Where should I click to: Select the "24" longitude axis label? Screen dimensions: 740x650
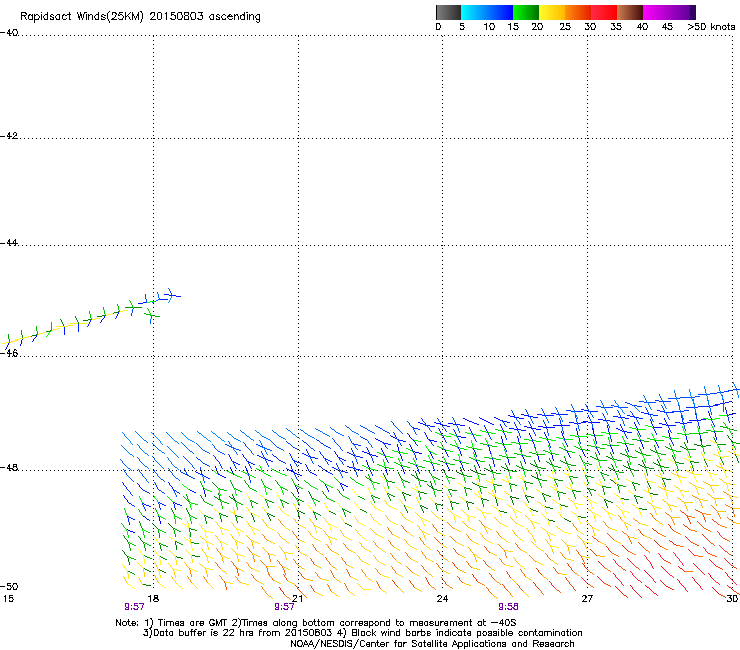coord(442,599)
